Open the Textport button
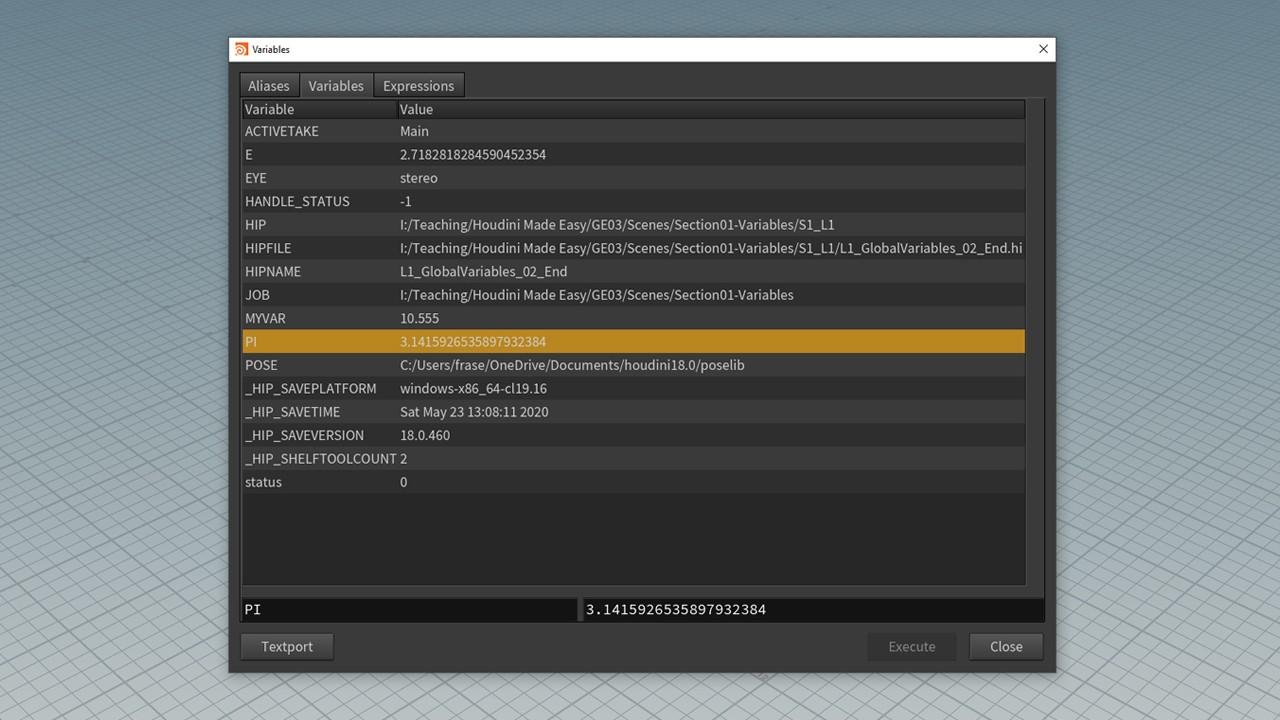This screenshot has width=1280, height=720. pos(287,646)
